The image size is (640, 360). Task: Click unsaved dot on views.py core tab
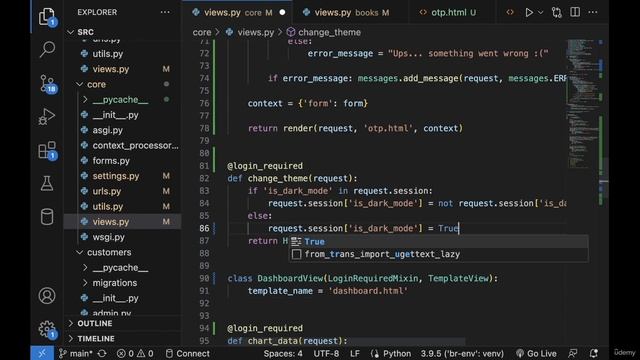point(282,13)
